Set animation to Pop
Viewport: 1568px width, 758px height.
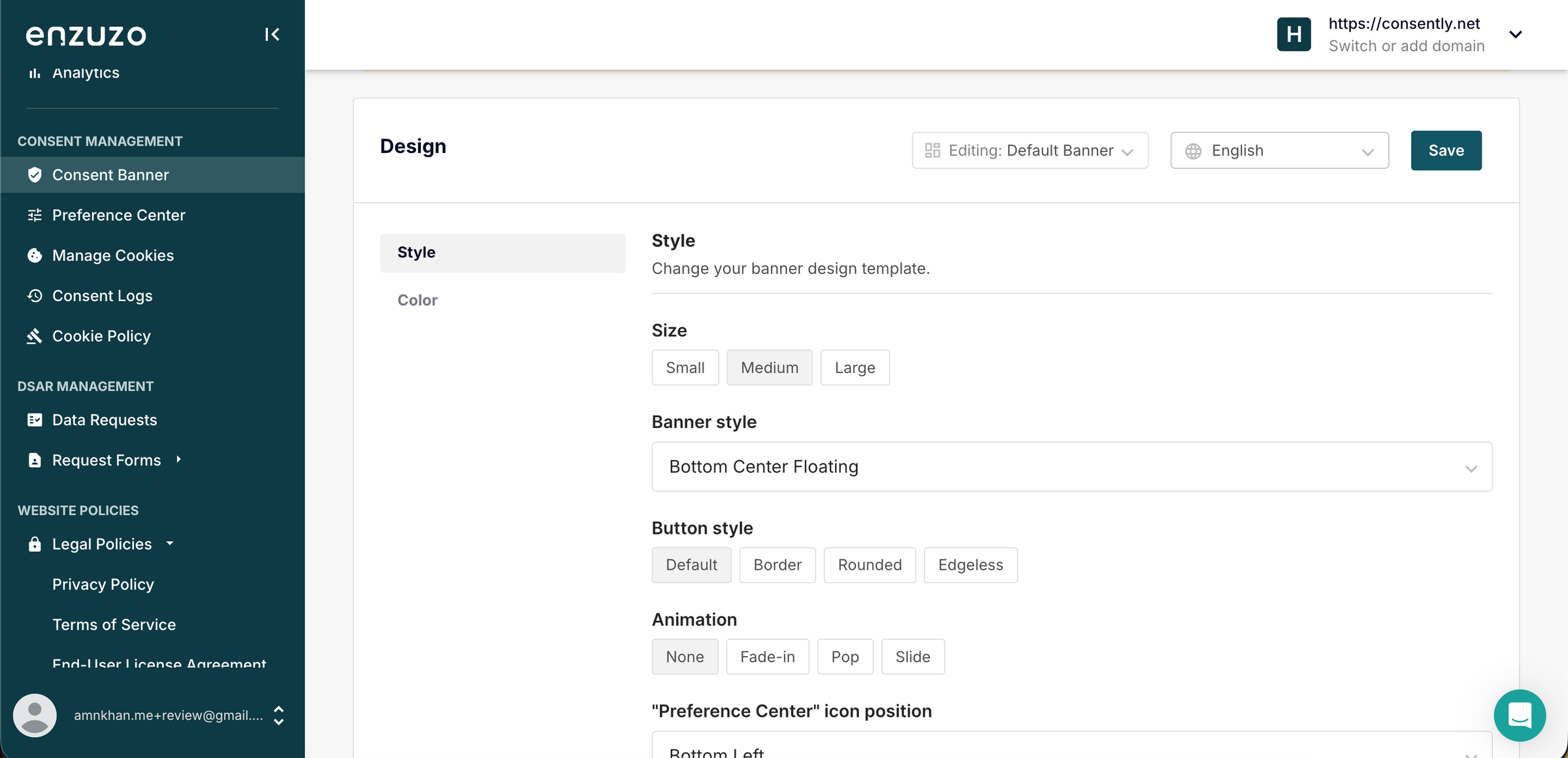pyautogui.click(x=845, y=657)
